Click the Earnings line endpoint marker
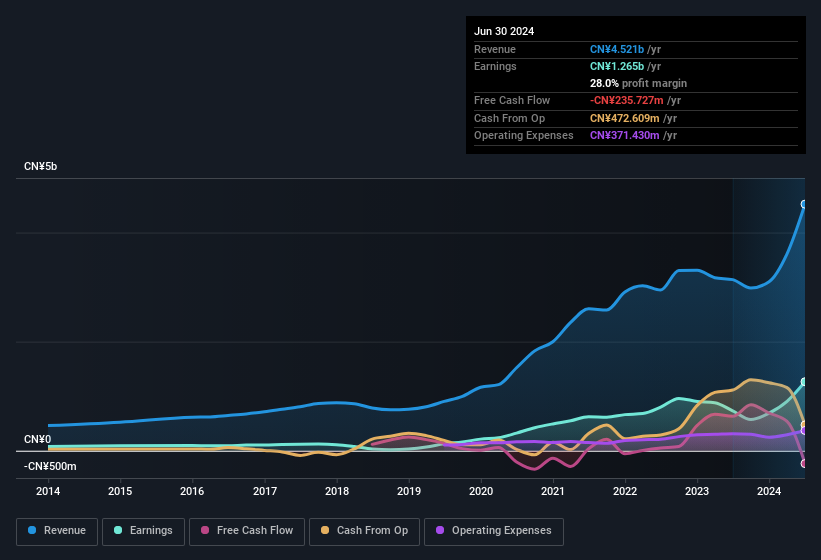This screenshot has width=821, height=560. 804,382
